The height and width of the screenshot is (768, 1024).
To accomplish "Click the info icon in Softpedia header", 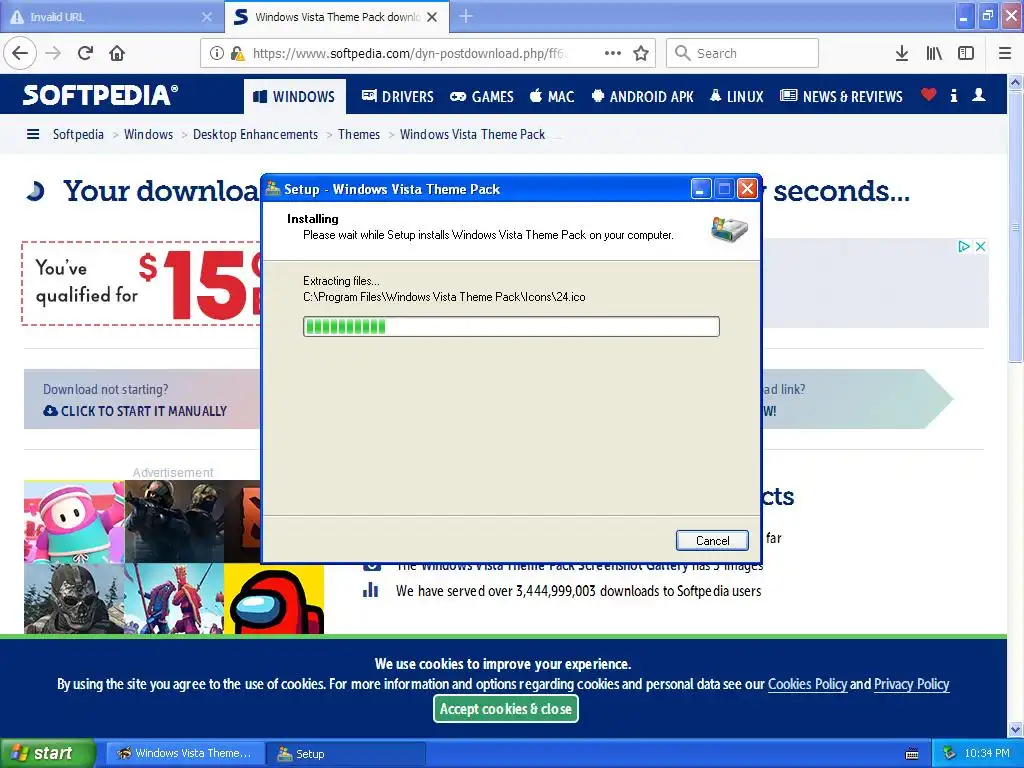I will [953, 95].
